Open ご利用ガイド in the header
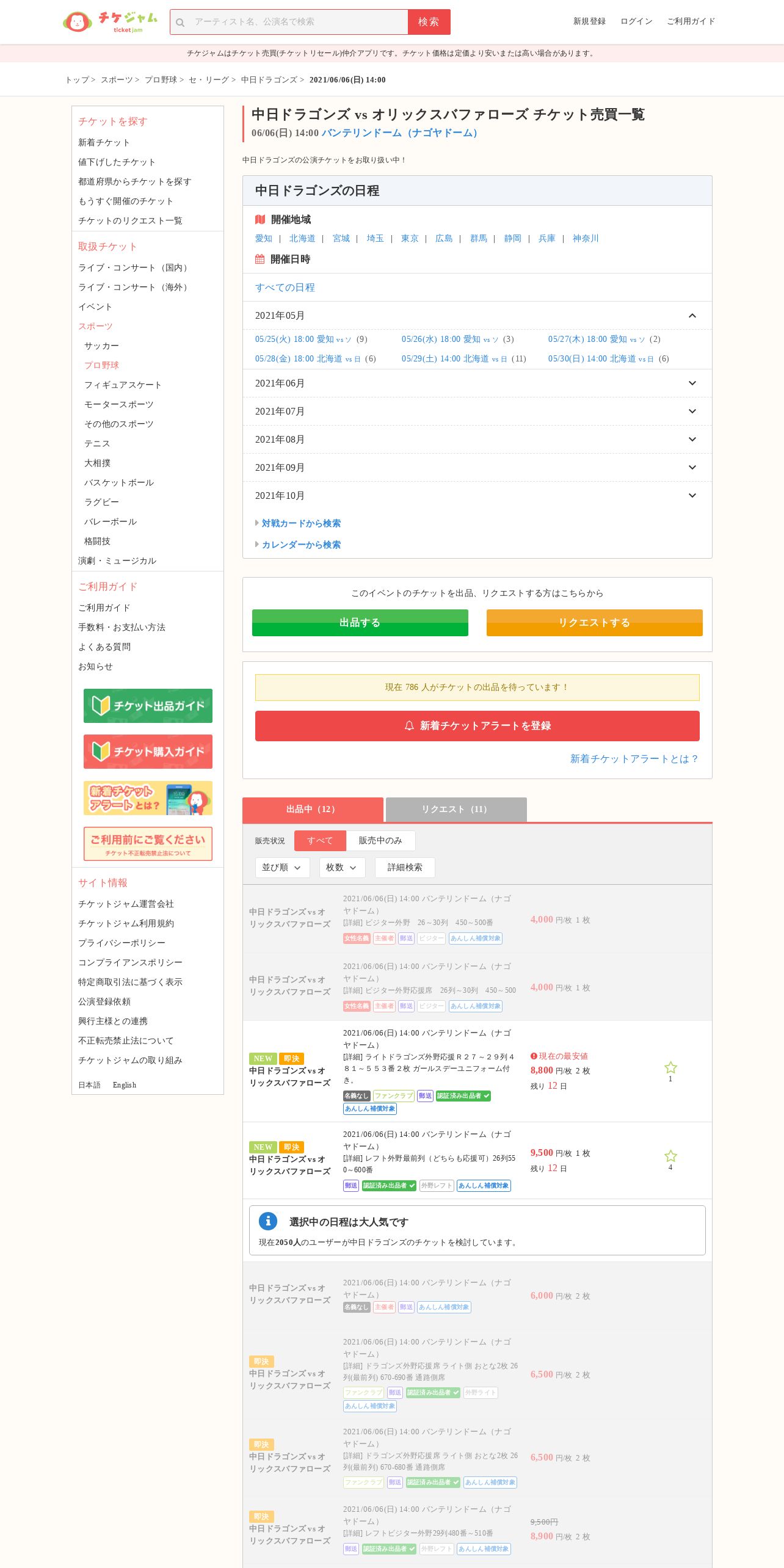784x1568 pixels. pyautogui.click(x=691, y=21)
